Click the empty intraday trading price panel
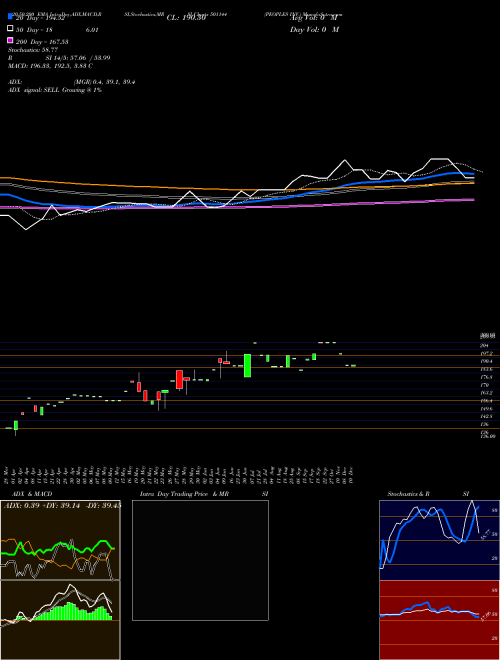 [x=200, y=560]
